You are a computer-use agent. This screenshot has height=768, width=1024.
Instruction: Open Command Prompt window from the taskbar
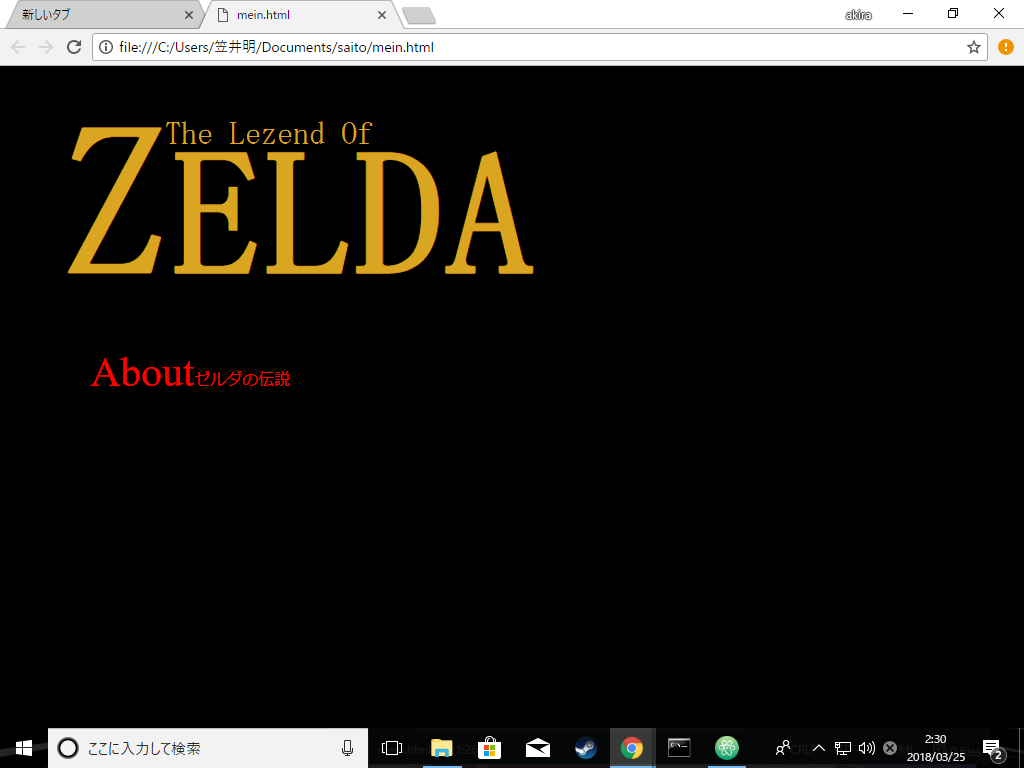tap(679, 748)
